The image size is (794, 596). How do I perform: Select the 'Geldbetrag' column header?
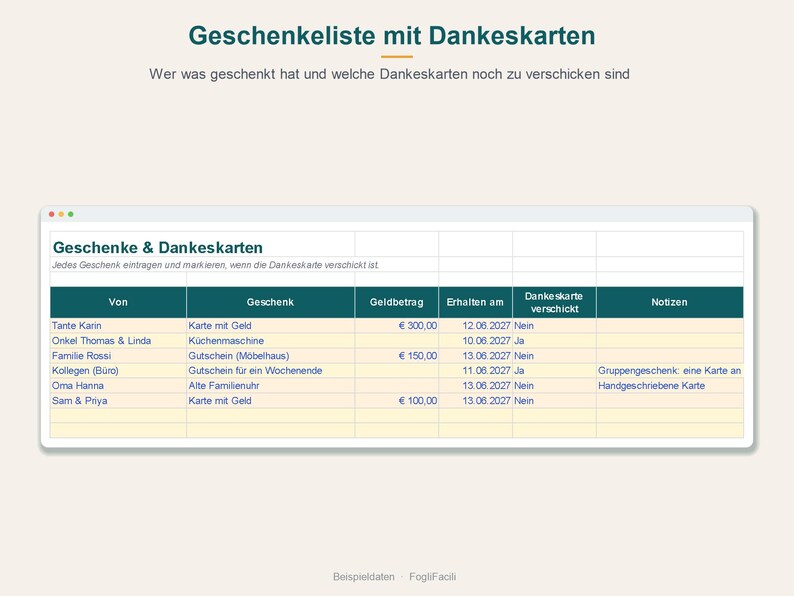(396, 302)
